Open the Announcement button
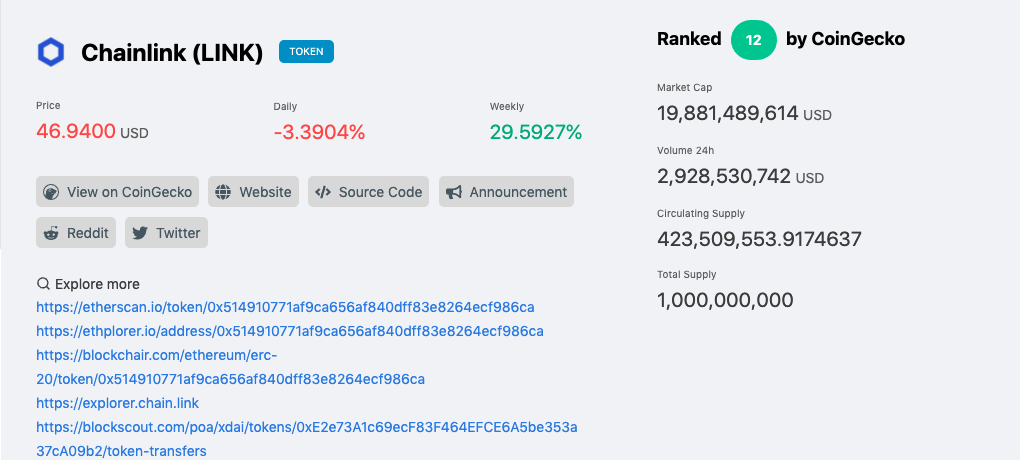This screenshot has height=460, width=1020. pos(506,192)
